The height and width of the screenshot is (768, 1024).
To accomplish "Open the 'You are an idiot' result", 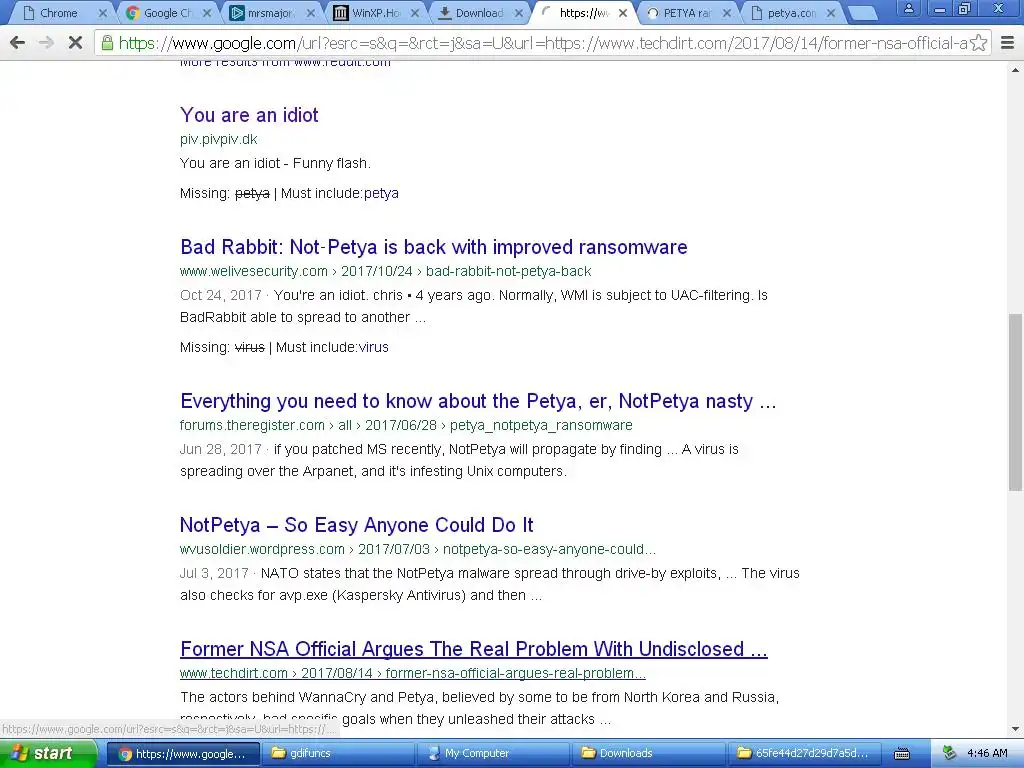I will click(249, 115).
